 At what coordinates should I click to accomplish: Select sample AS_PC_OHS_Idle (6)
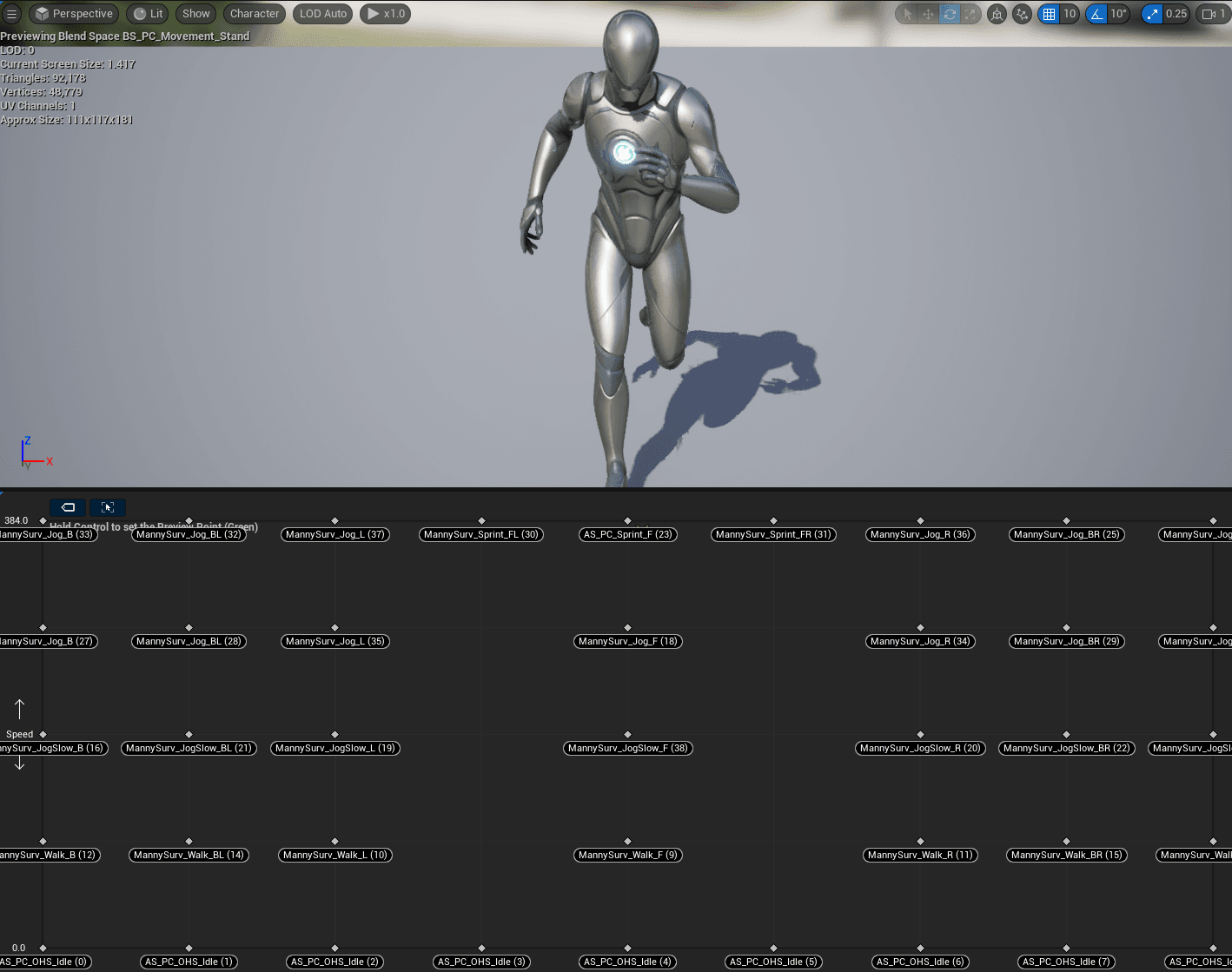coord(920,962)
